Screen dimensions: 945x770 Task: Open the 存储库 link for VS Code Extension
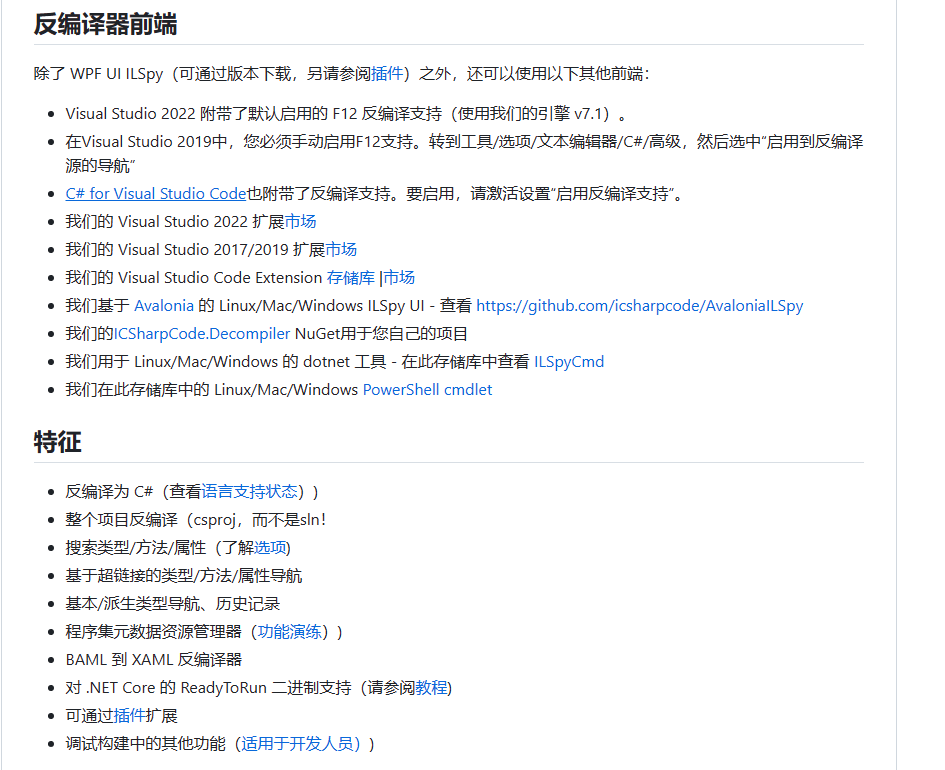coord(351,278)
